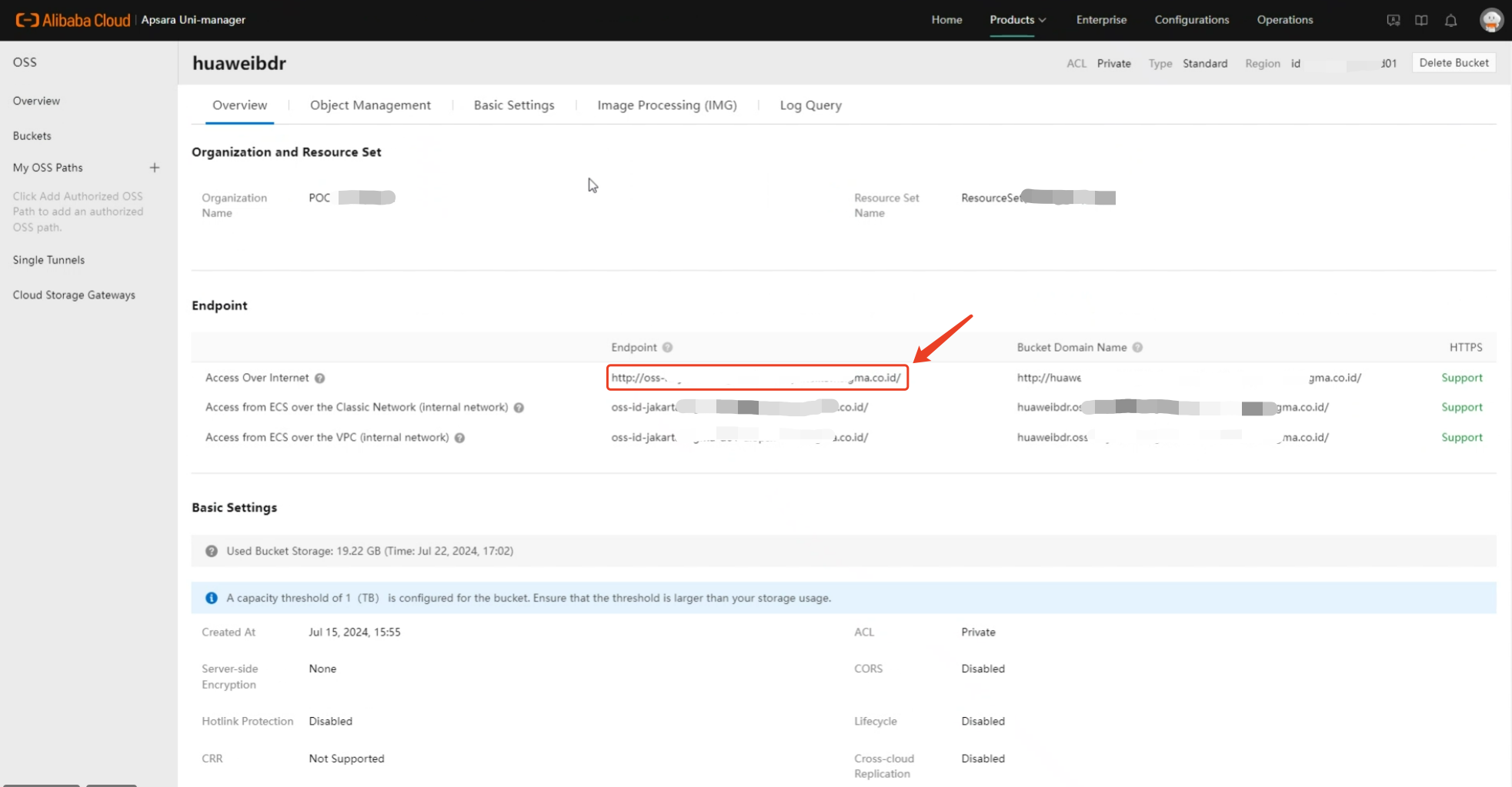Click the CORS Disabled value

point(983,669)
